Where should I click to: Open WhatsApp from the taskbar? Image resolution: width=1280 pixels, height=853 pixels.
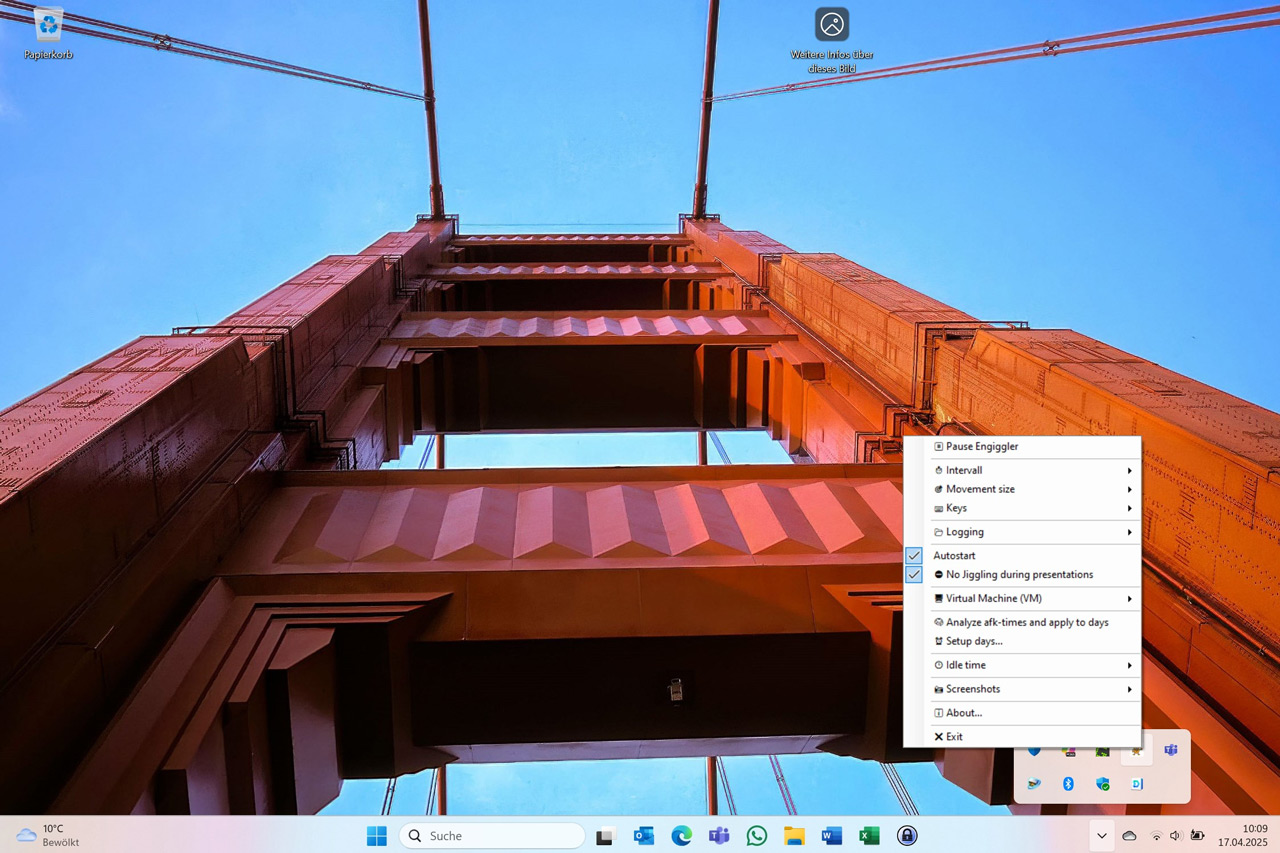756,836
